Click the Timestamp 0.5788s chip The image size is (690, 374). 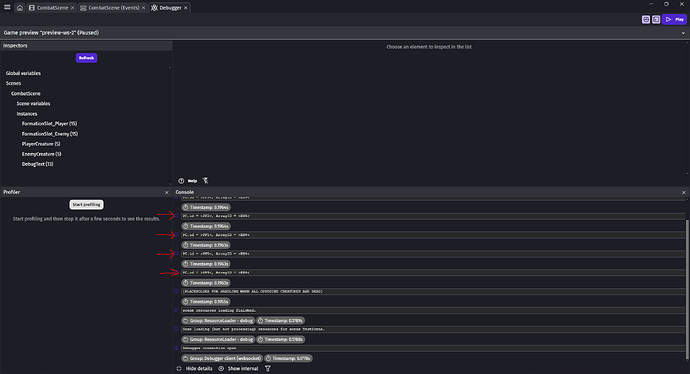(280, 340)
